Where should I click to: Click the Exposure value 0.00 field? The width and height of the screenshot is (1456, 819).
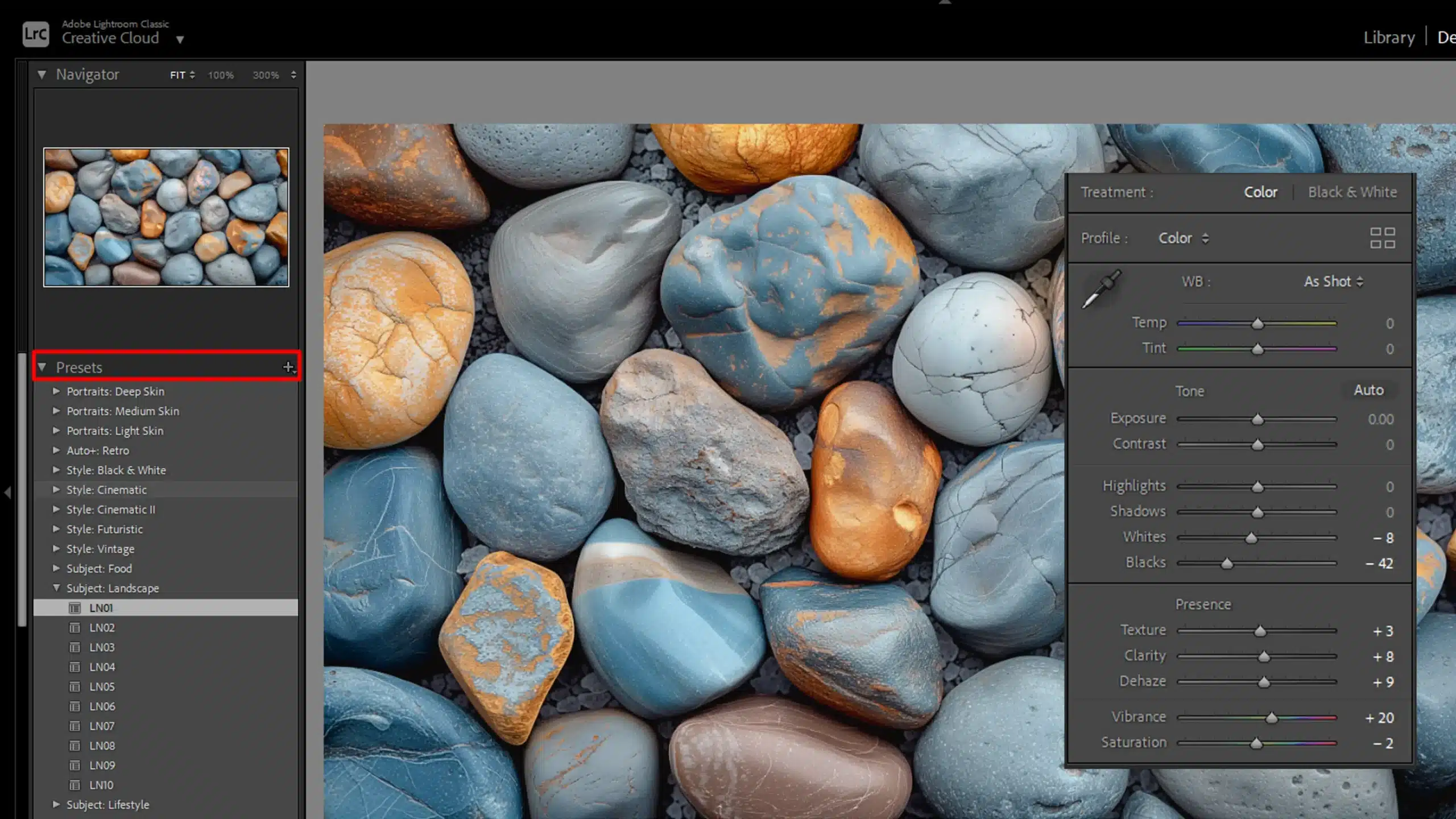[x=1380, y=419]
